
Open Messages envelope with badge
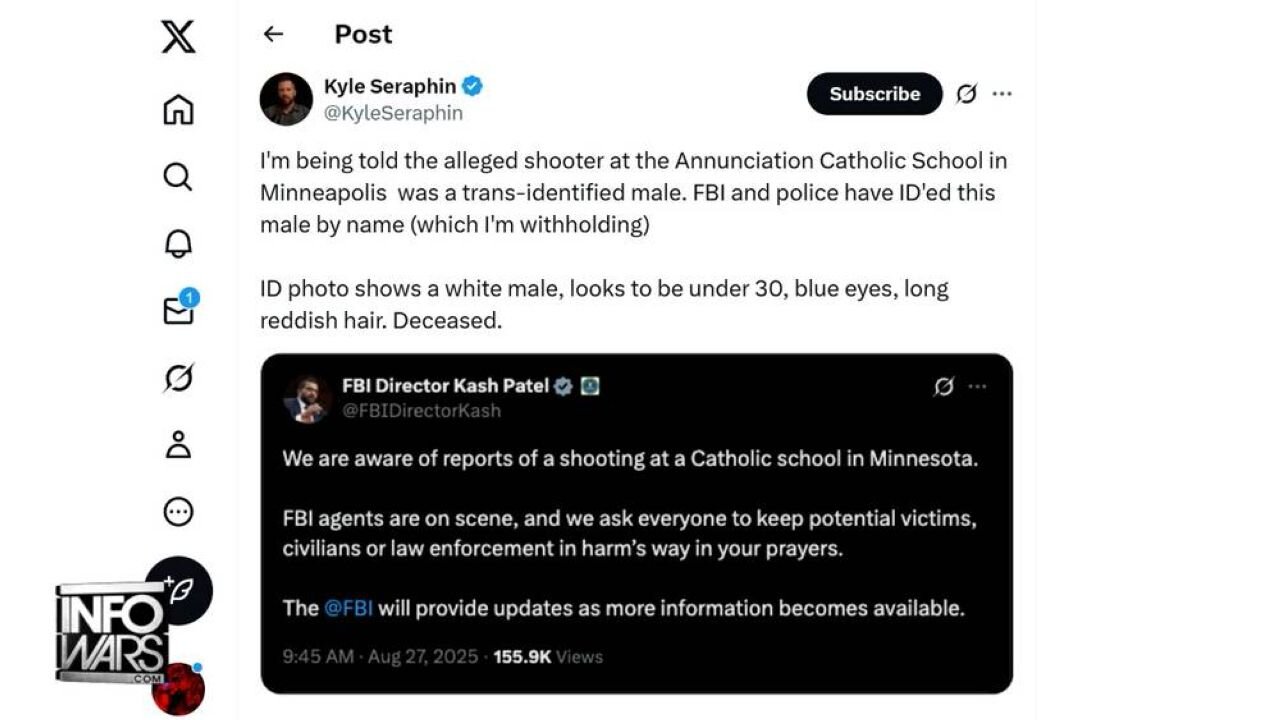click(x=179, y=310)
